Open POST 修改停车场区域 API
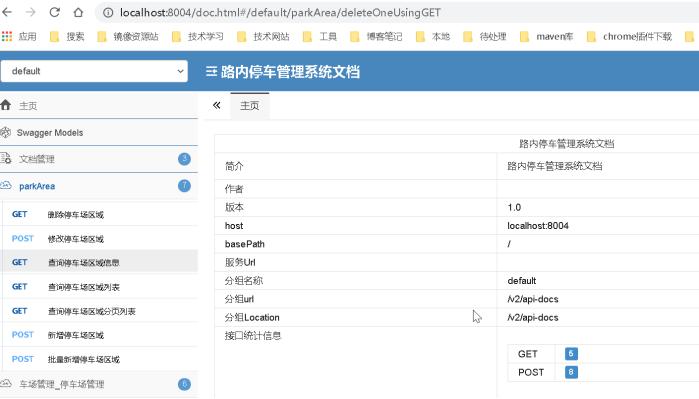This screenshot has height=399, width=699. (x=100, y=239)
